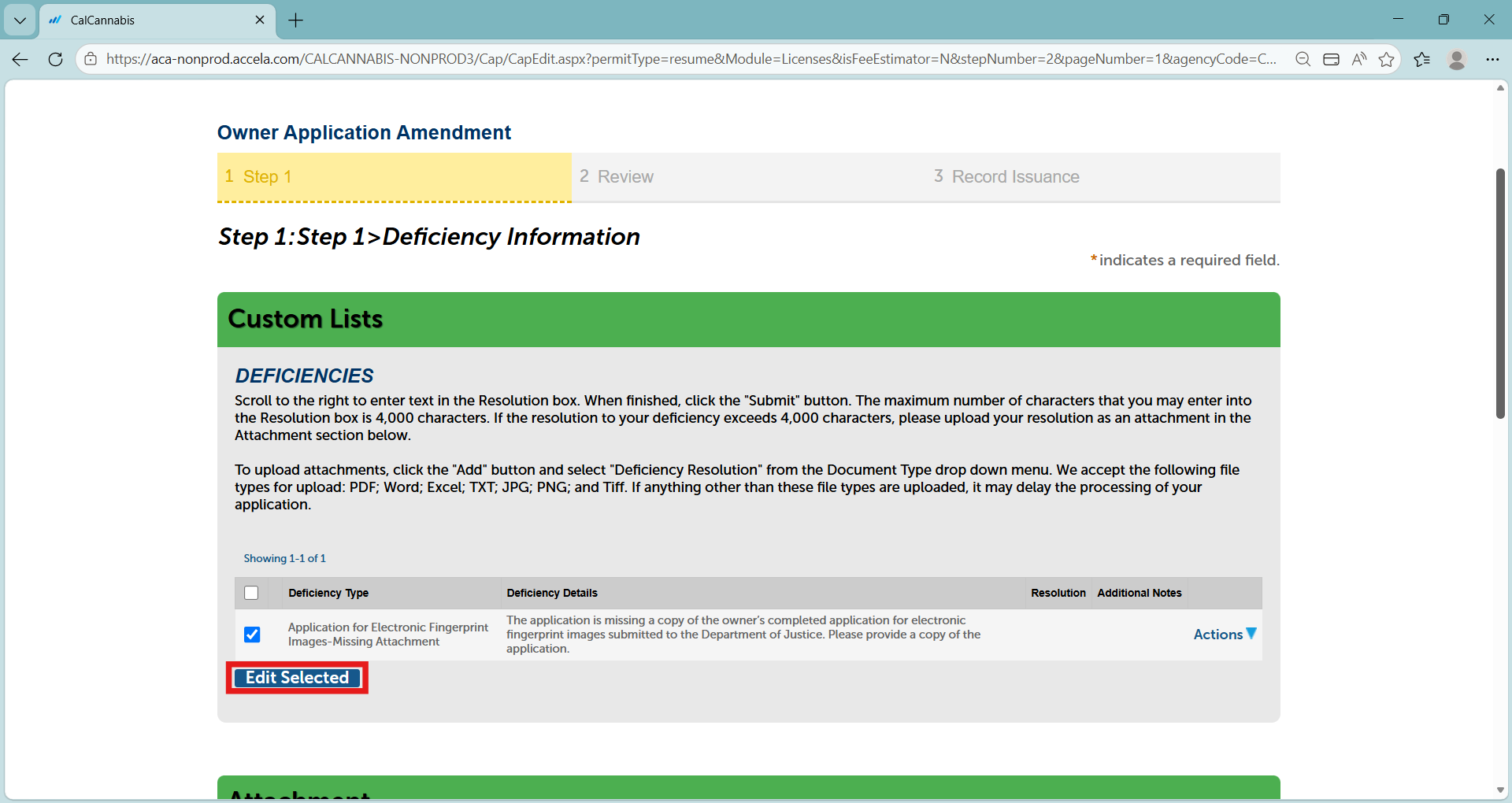Click the page vertical scrollbar thumb
This screenshot has height=803, width=1512.
(1500, 293)
